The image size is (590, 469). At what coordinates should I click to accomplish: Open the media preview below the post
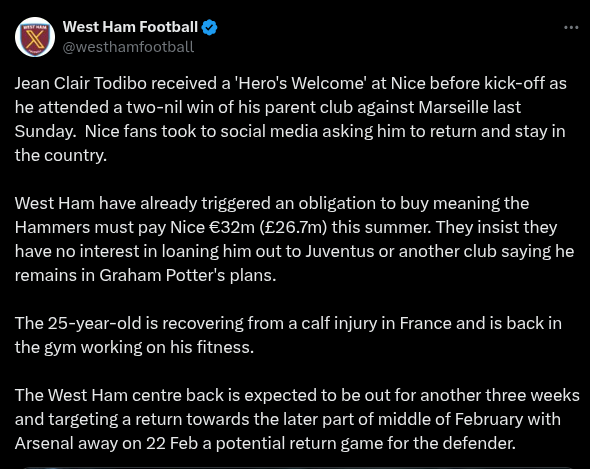[x=297, y=467]
